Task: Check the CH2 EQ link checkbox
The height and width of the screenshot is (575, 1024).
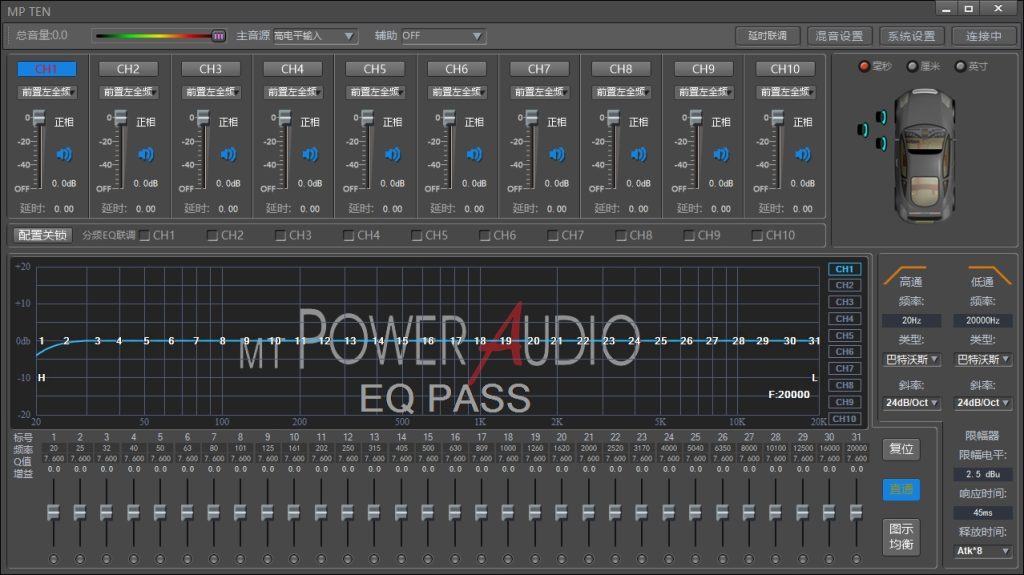Action: (x=213, y=235)
